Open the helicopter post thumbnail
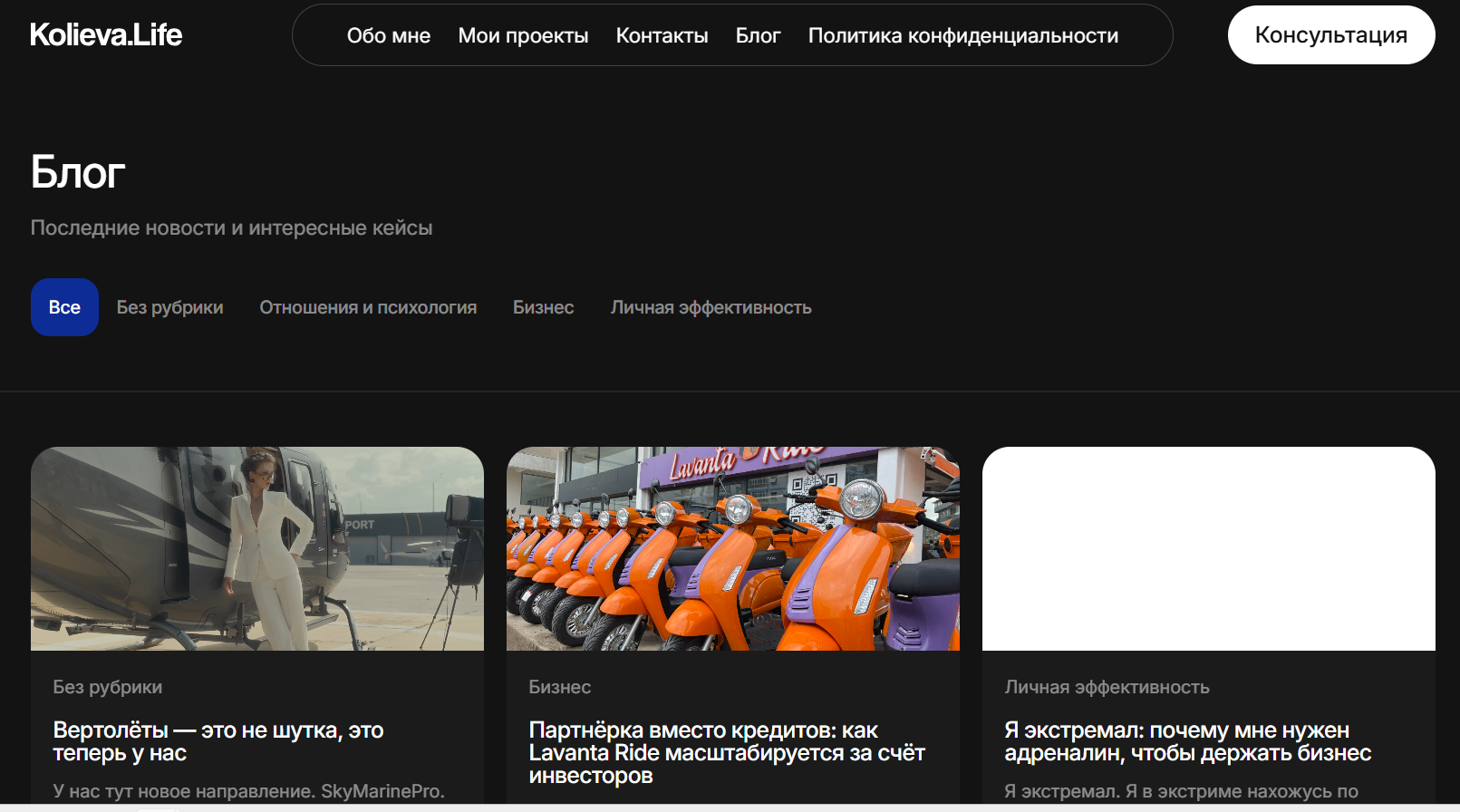Screen dimensions: 1460x812 pyautogui.click(x=257, y=548)
